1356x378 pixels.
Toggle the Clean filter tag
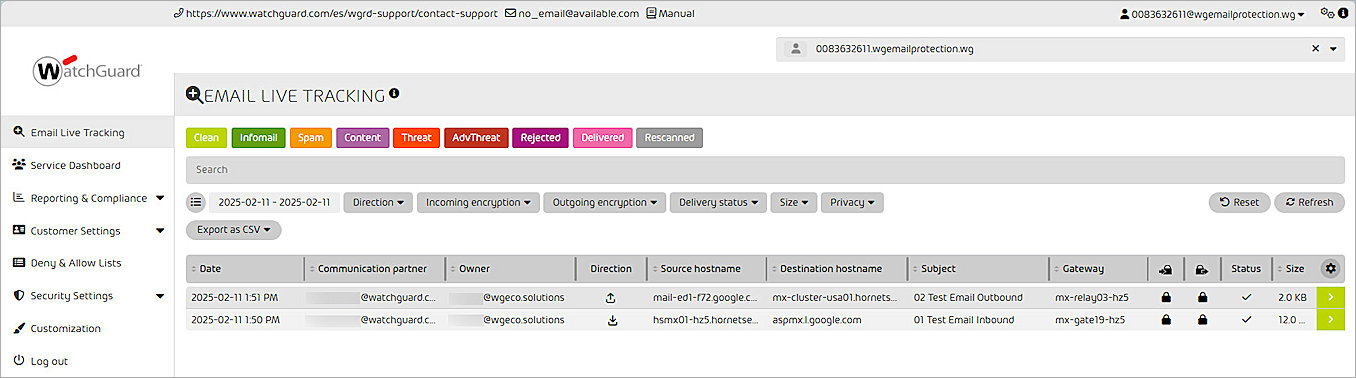206,138
